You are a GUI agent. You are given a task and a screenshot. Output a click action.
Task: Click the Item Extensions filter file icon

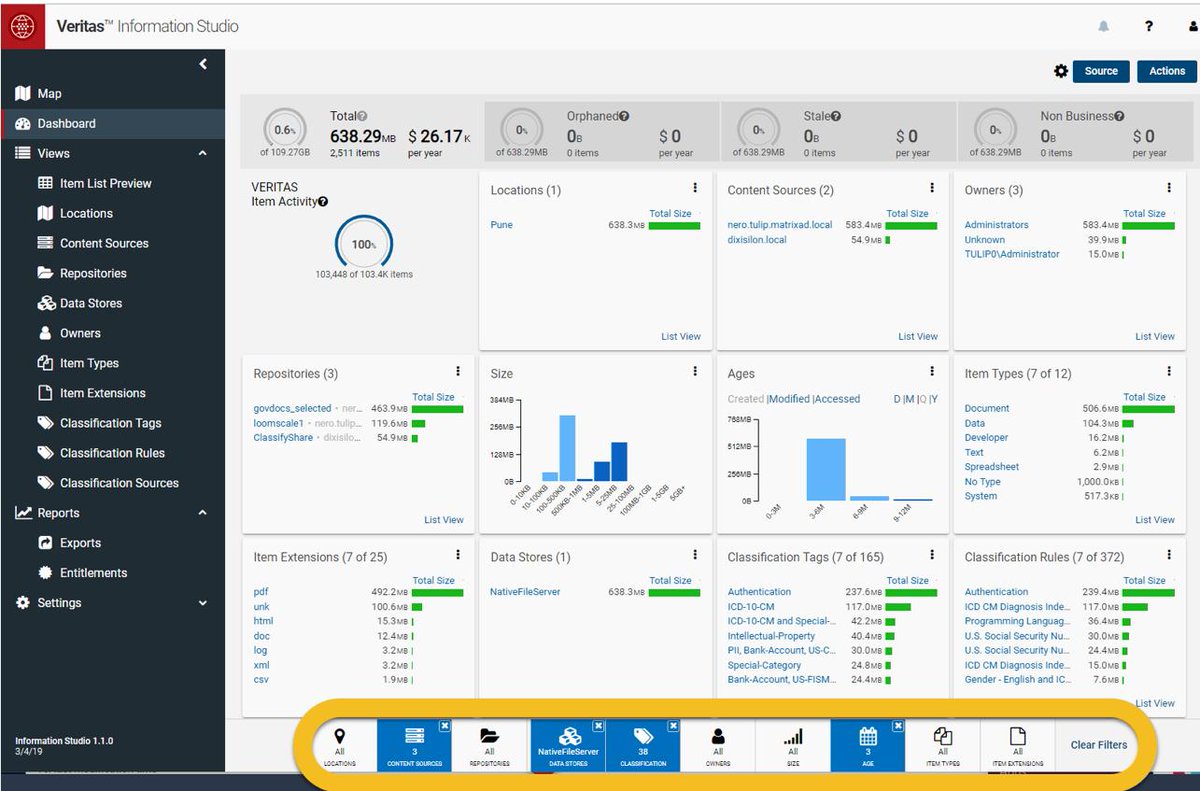(x=1018, y=737)
